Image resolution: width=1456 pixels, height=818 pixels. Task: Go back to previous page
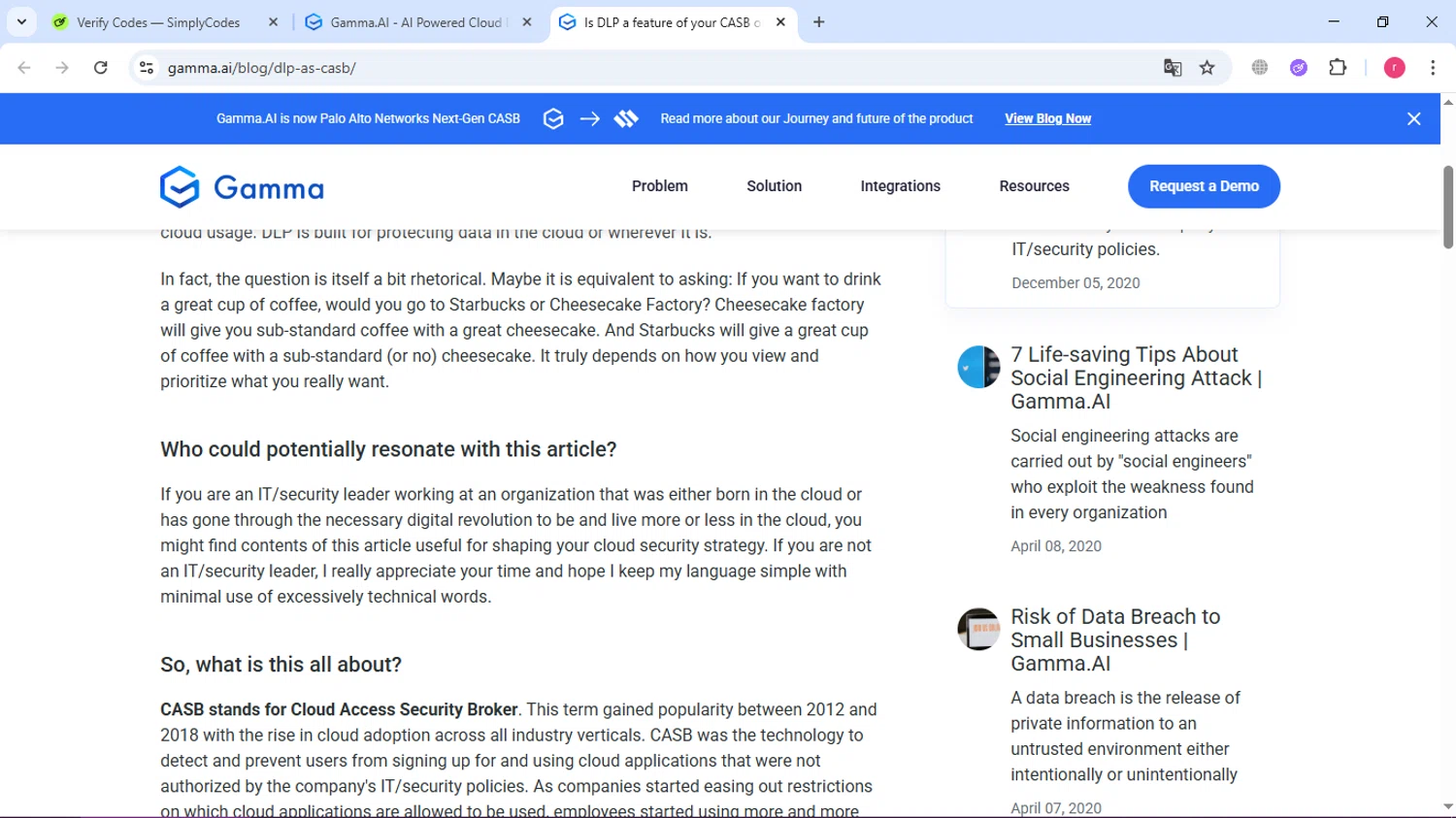tap(24, 68)
